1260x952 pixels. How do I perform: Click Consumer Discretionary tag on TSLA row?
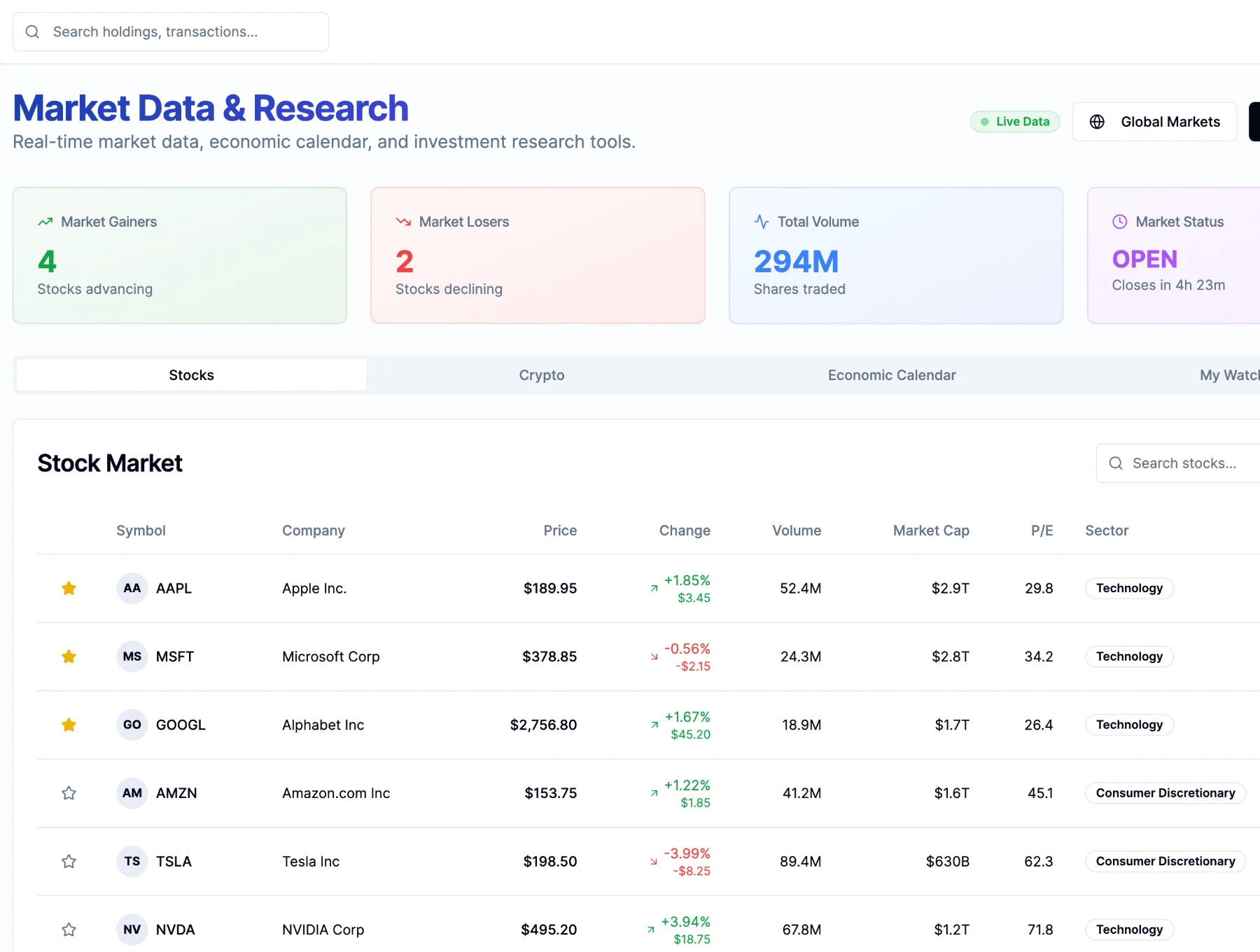point(1165,862)
